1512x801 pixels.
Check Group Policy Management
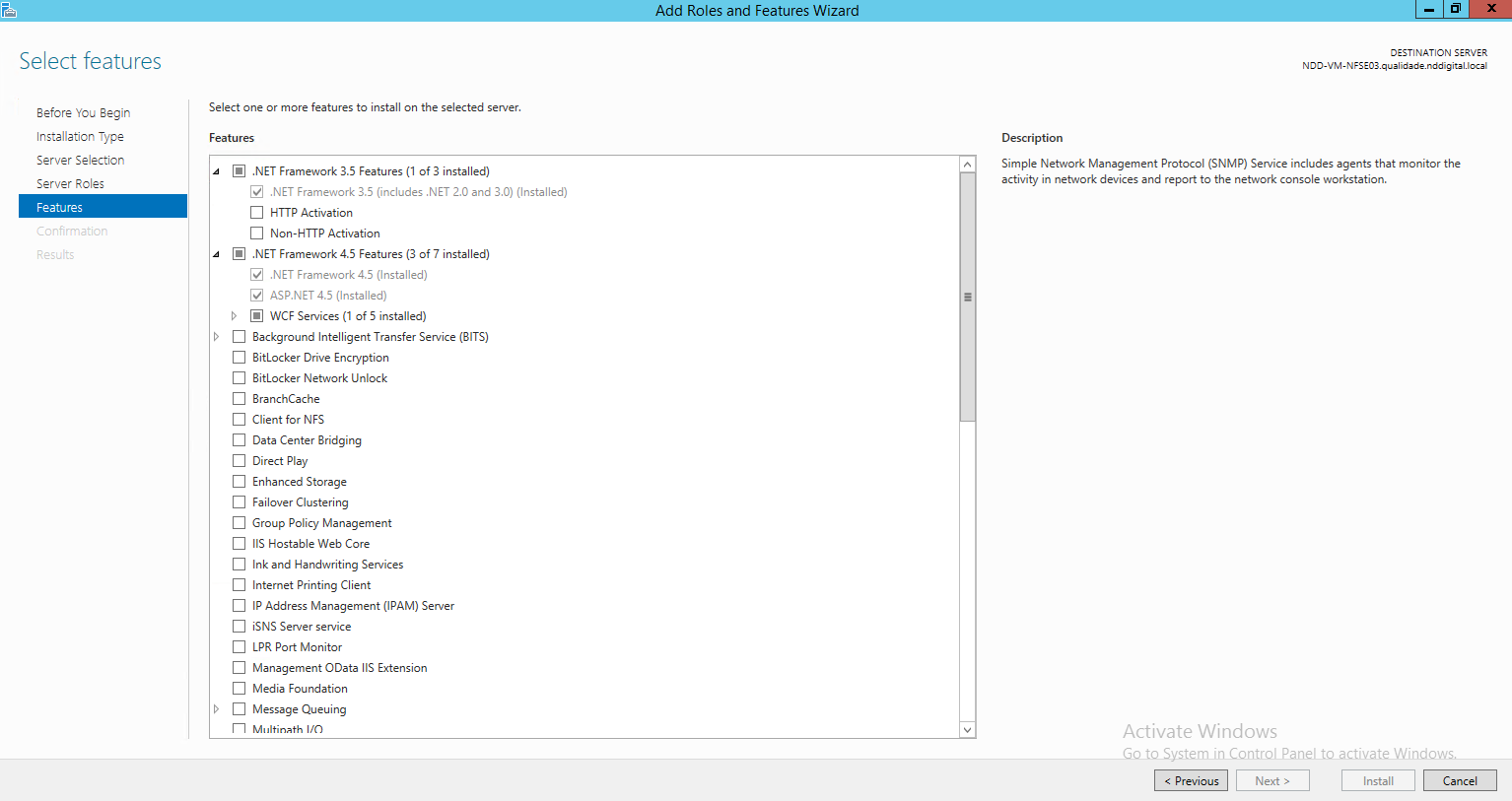(239, 522)
